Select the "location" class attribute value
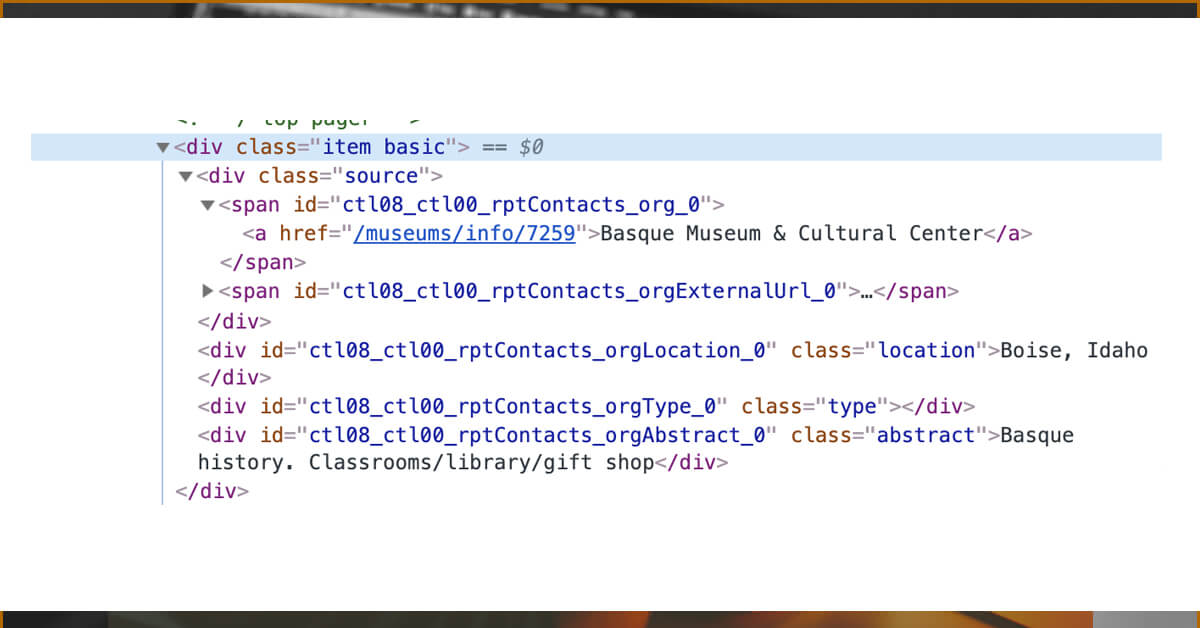Image resolution: width=1200 pixels, height=628 pixels. (x=927, y=350)
